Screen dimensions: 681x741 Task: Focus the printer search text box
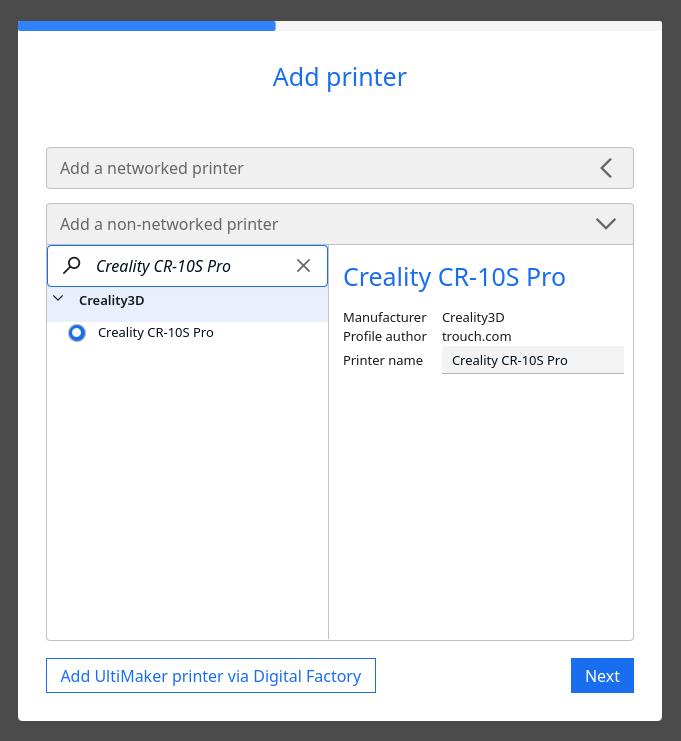click(188, 266)
